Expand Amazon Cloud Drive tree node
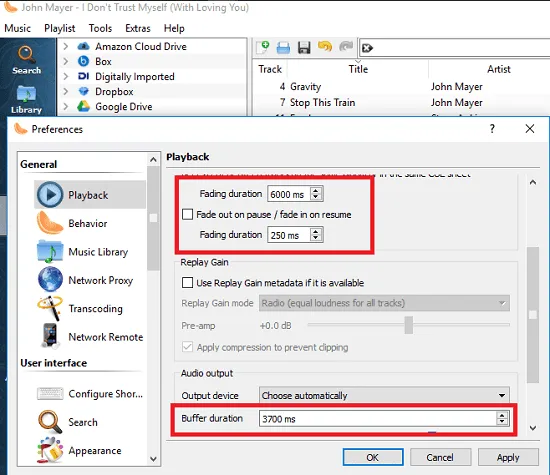The height and width of the screenshot is (475, 550). 66,46
